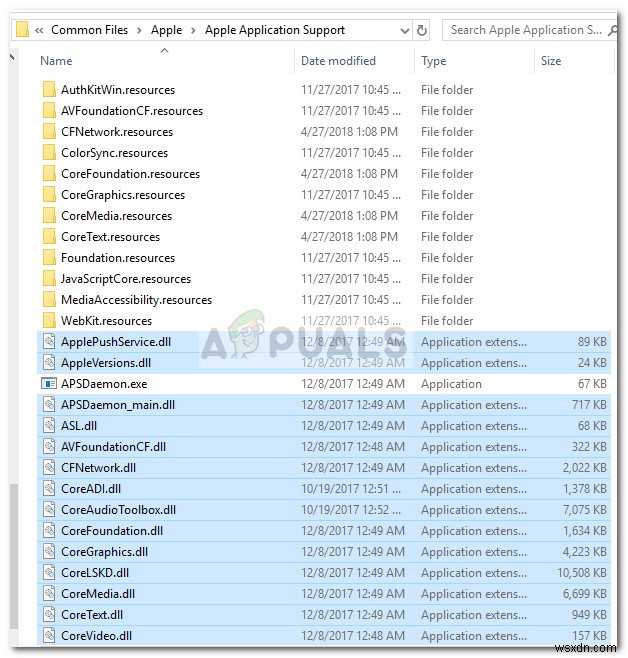Sort by Type column header
628x658 pixels.
(433, 61)
